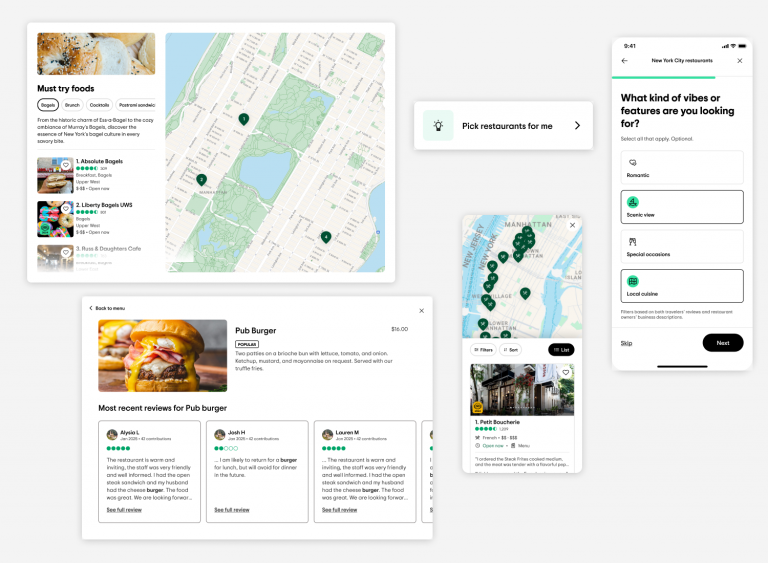
Task: Close the Manhattan restaurant map view
Action: 573,225
